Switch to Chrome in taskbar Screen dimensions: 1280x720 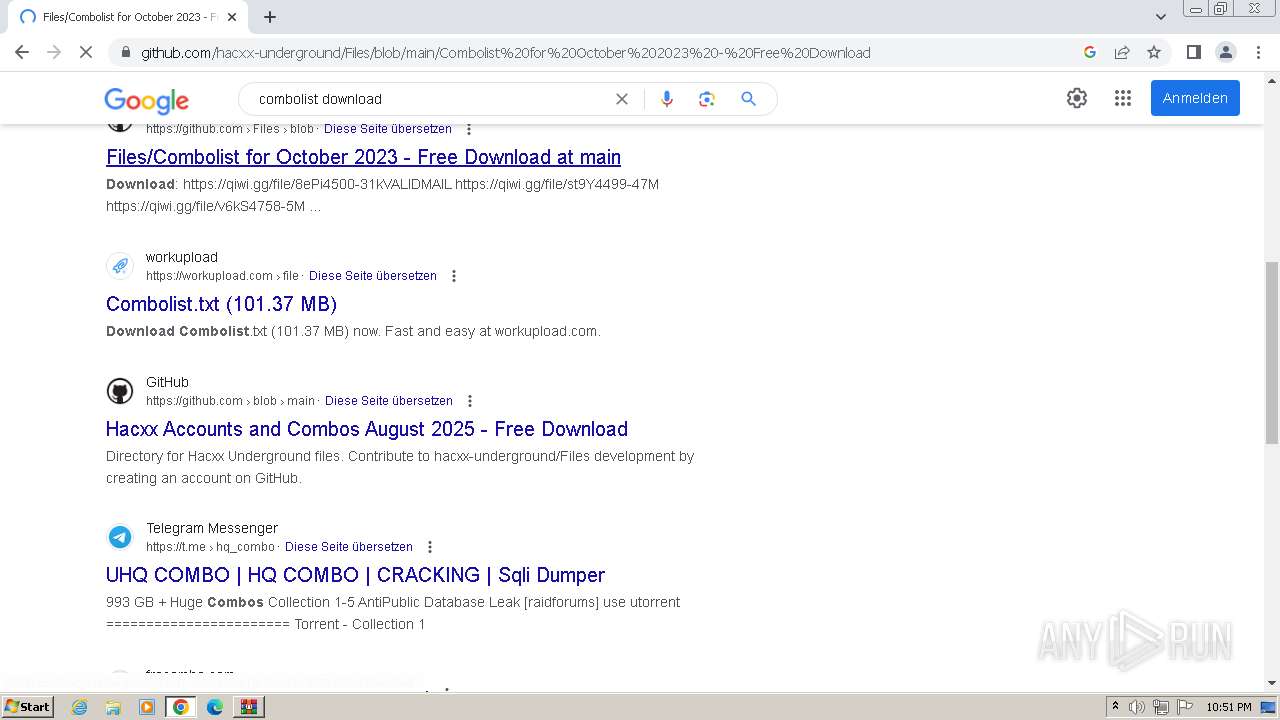tap(181, 707)
